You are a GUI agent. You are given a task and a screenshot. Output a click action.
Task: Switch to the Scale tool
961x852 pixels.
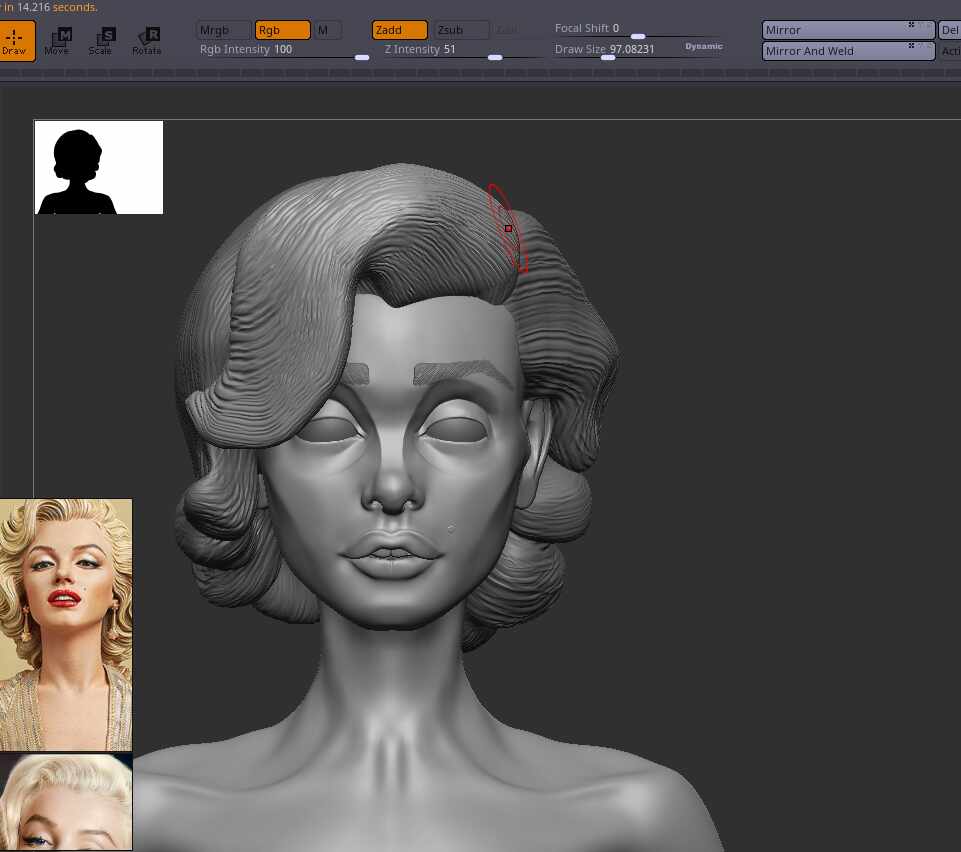pyautogui.click(x=101, y=41)
